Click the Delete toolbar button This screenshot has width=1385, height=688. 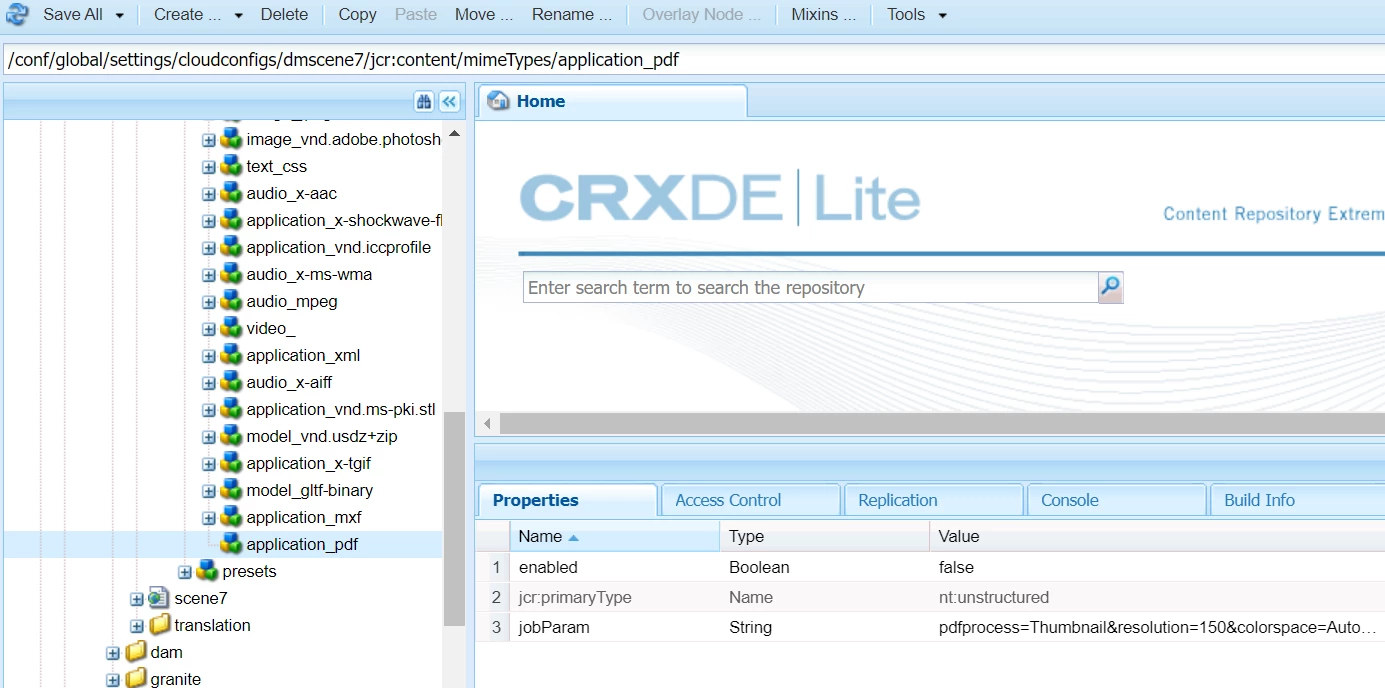pyautogui.click(x=285, y=14)
